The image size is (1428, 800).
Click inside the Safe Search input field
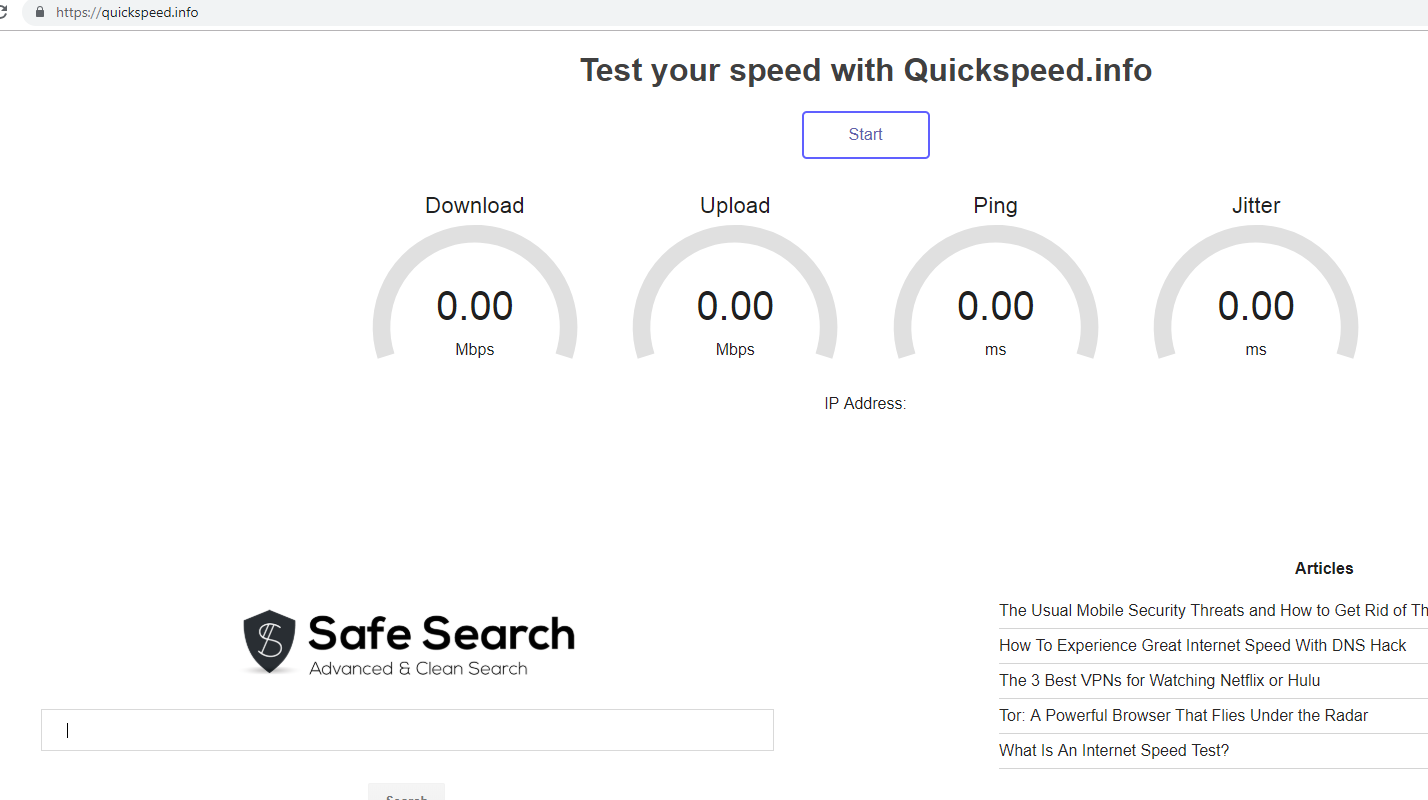[407, 730]
